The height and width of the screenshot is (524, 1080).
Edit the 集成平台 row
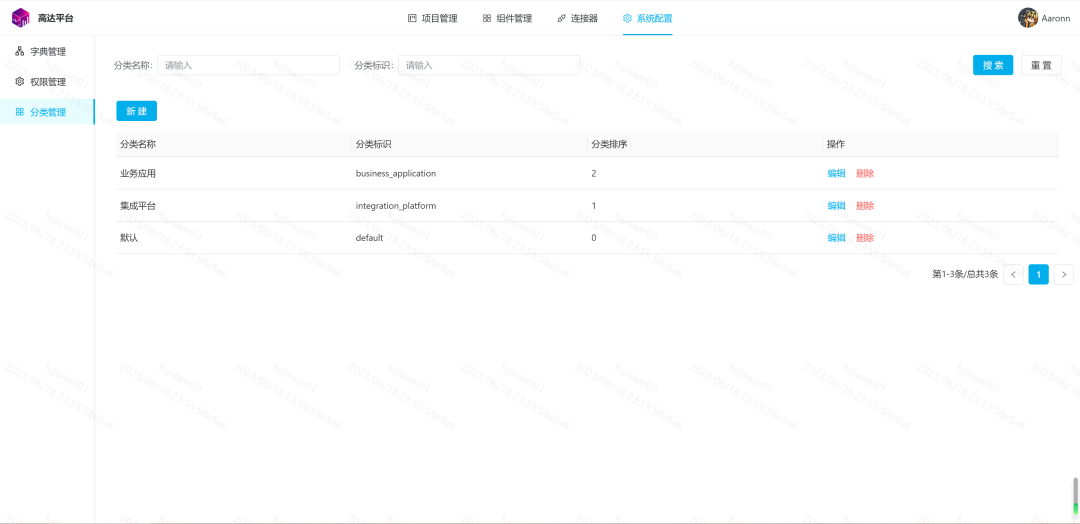pos(836,205)
